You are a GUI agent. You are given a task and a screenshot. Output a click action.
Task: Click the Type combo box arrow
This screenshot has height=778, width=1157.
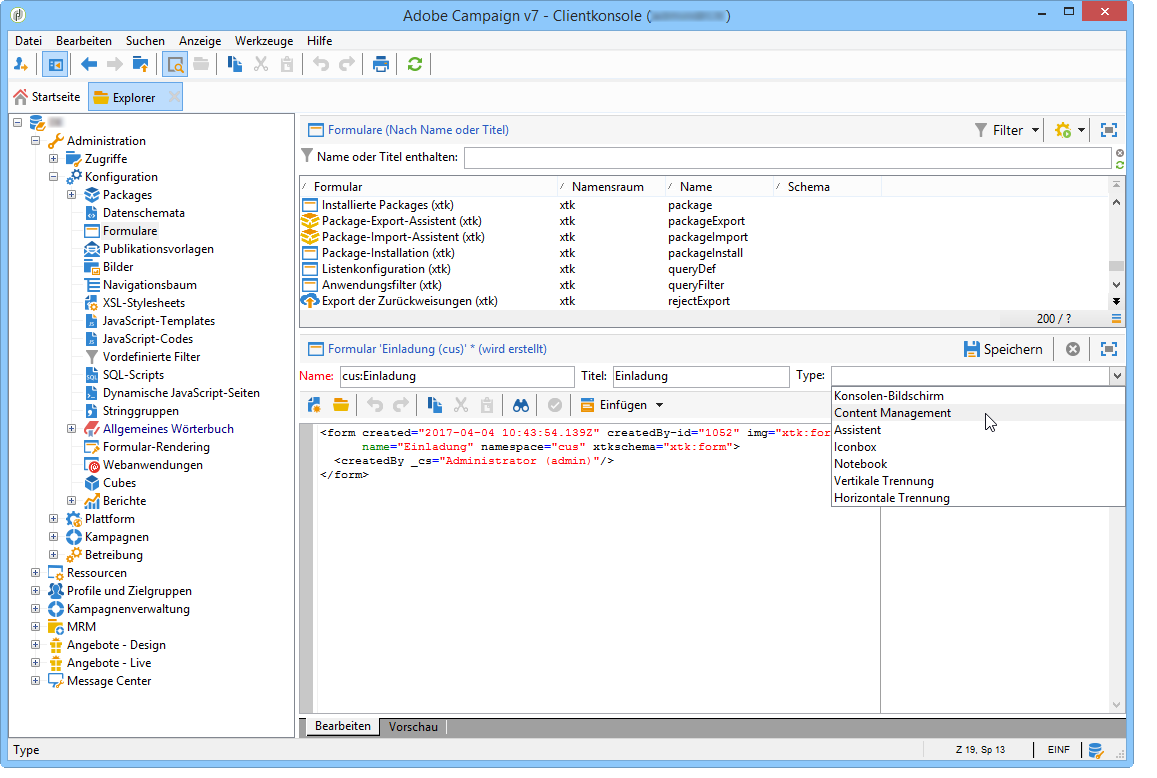click(1117, 376)
